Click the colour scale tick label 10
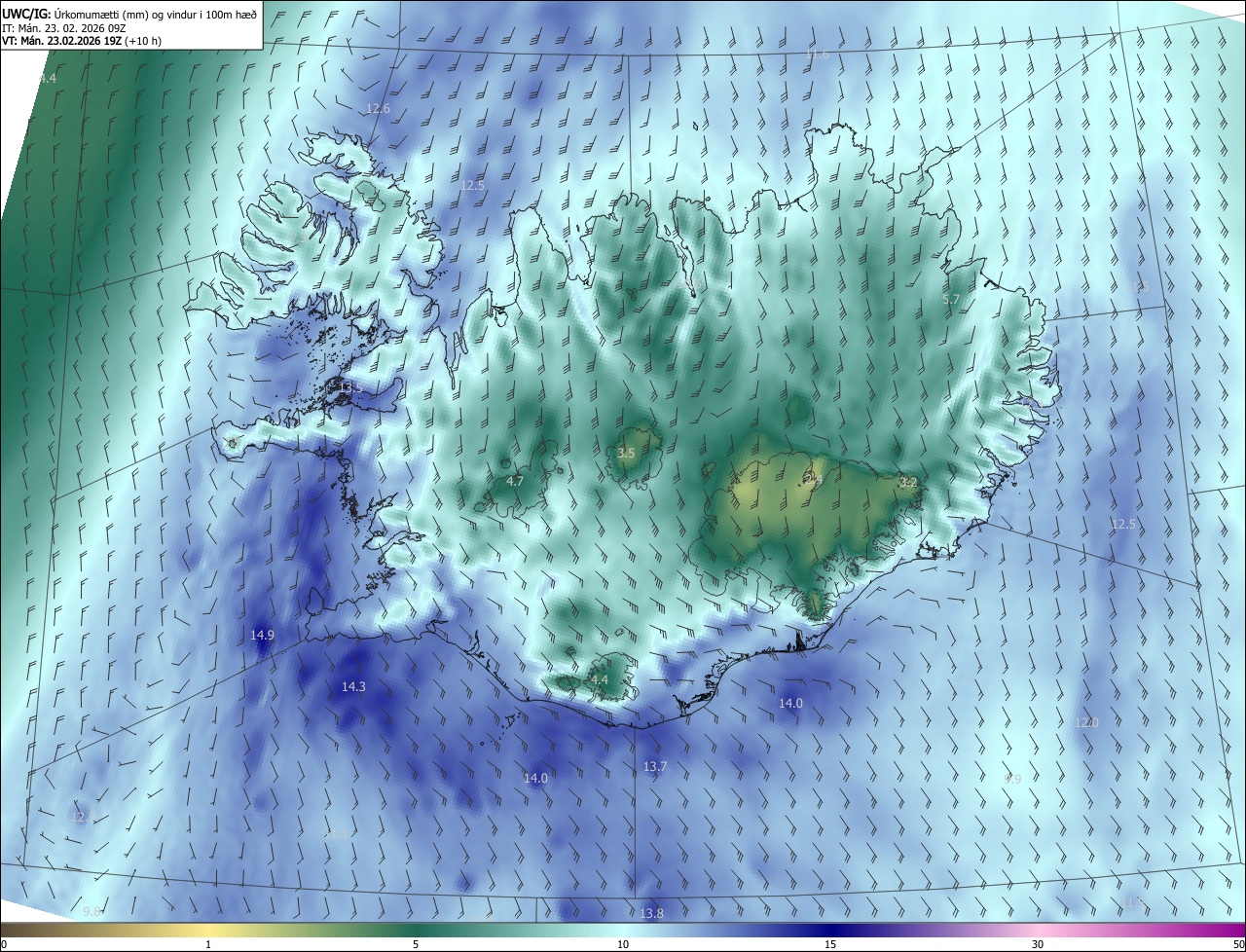Viewport: 1246px width, 952px height. [623, 944]
